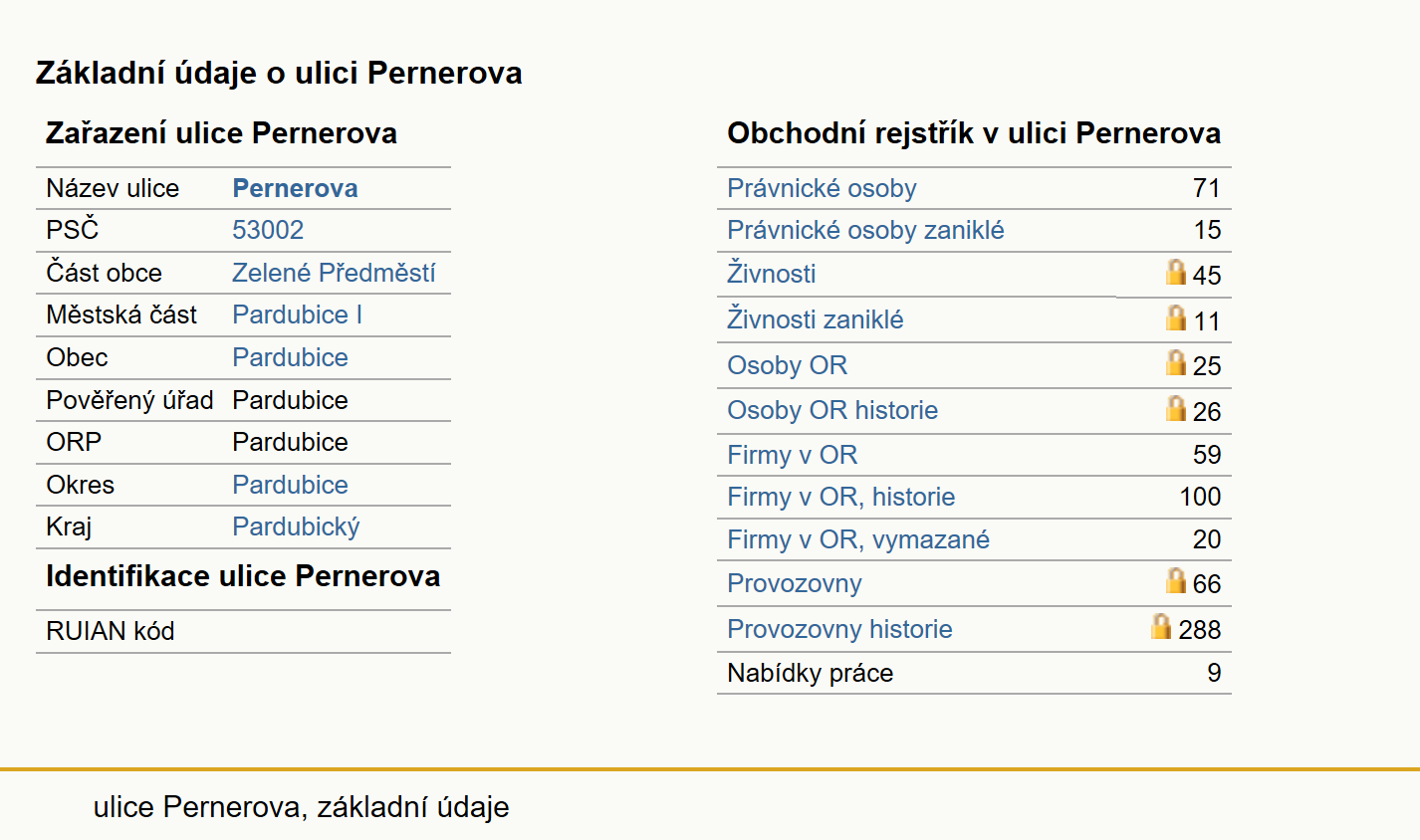Open the Pardubice link in Obec row
Image resolution: width=1420 pixels, height=840 pixels.
coord(290,357)
